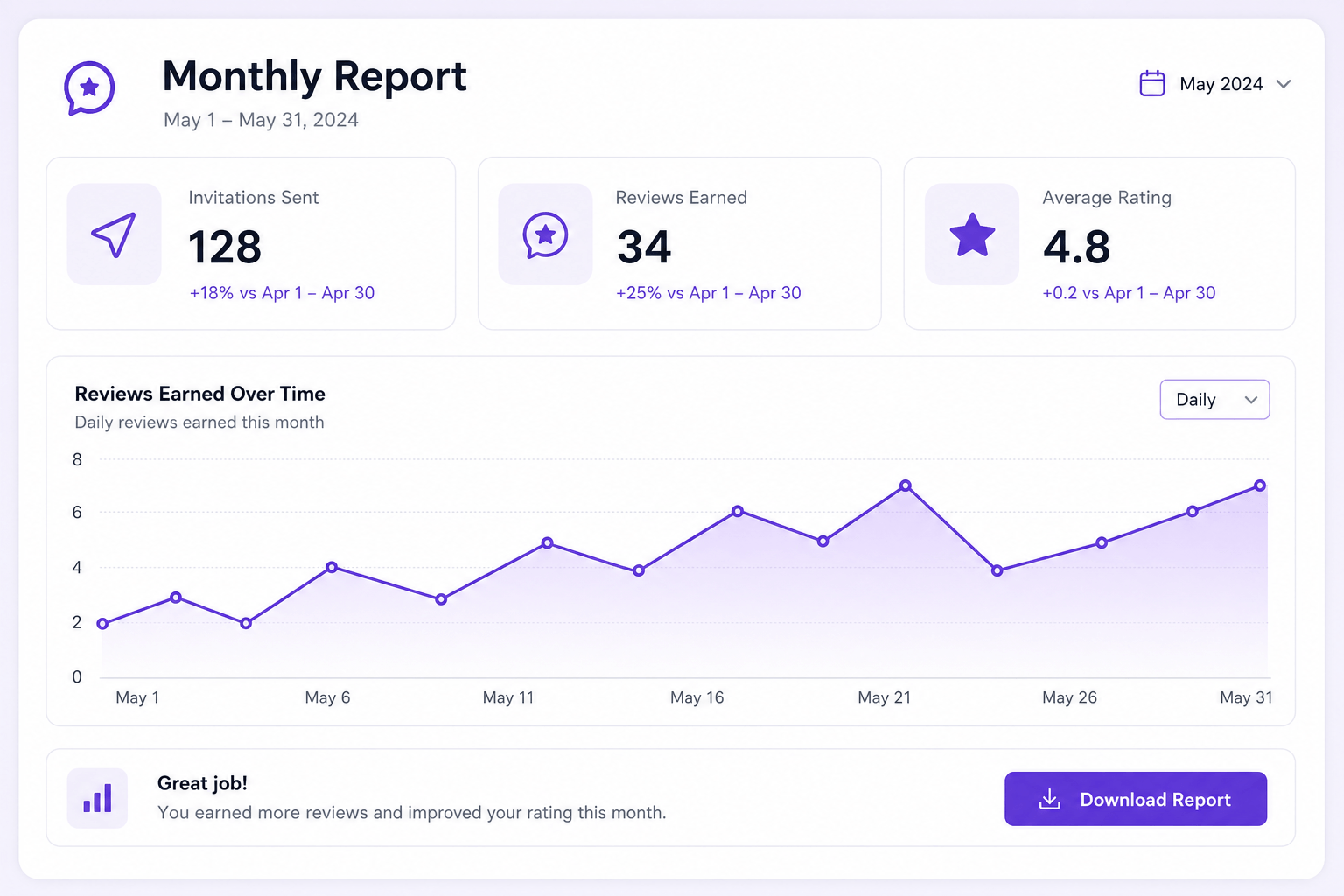Click the May 16 axis label

click(x=697, y=697)
